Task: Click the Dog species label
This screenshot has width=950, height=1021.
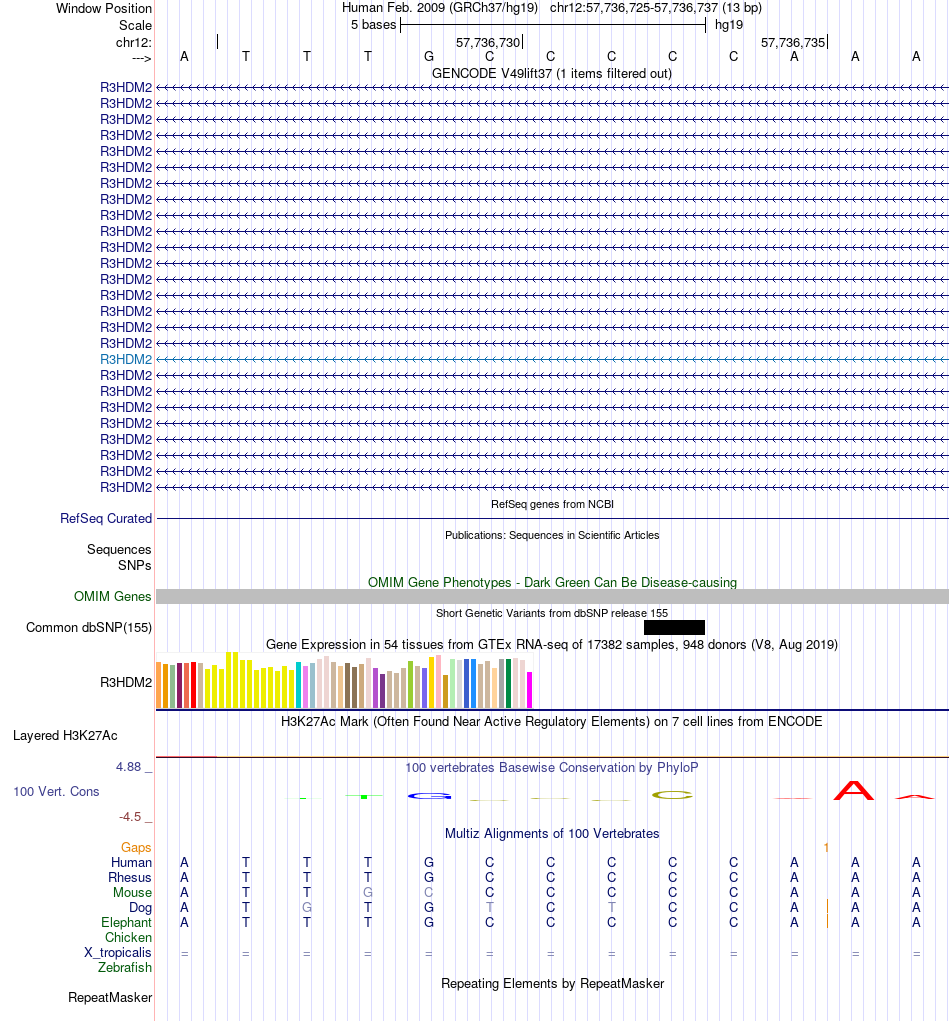Action: pos(140,907)
